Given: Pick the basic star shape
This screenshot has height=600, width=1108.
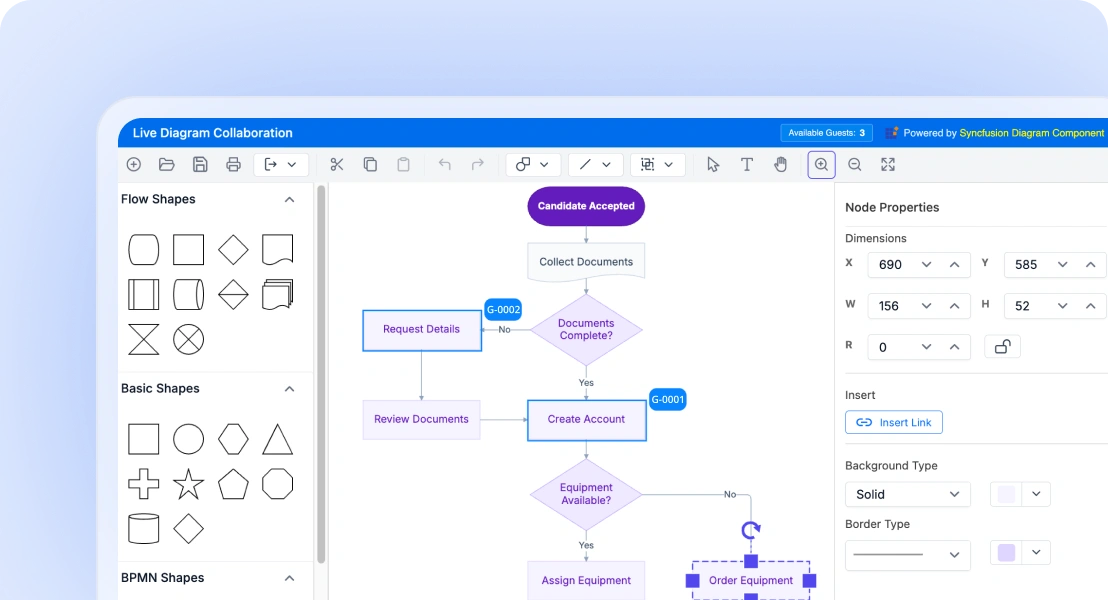Looking at the screenshot, I should [x=189, y=484].
